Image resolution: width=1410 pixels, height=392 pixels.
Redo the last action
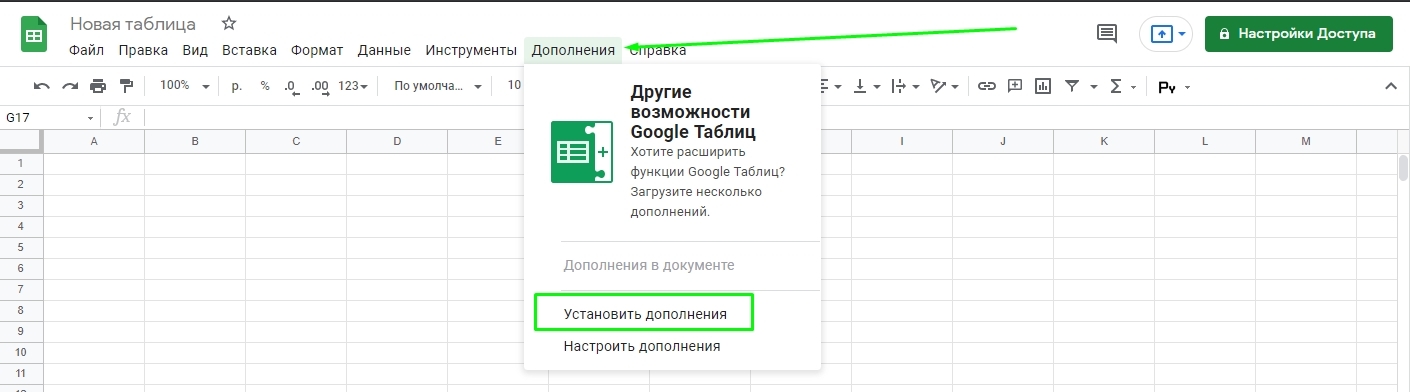pos(70,87)
